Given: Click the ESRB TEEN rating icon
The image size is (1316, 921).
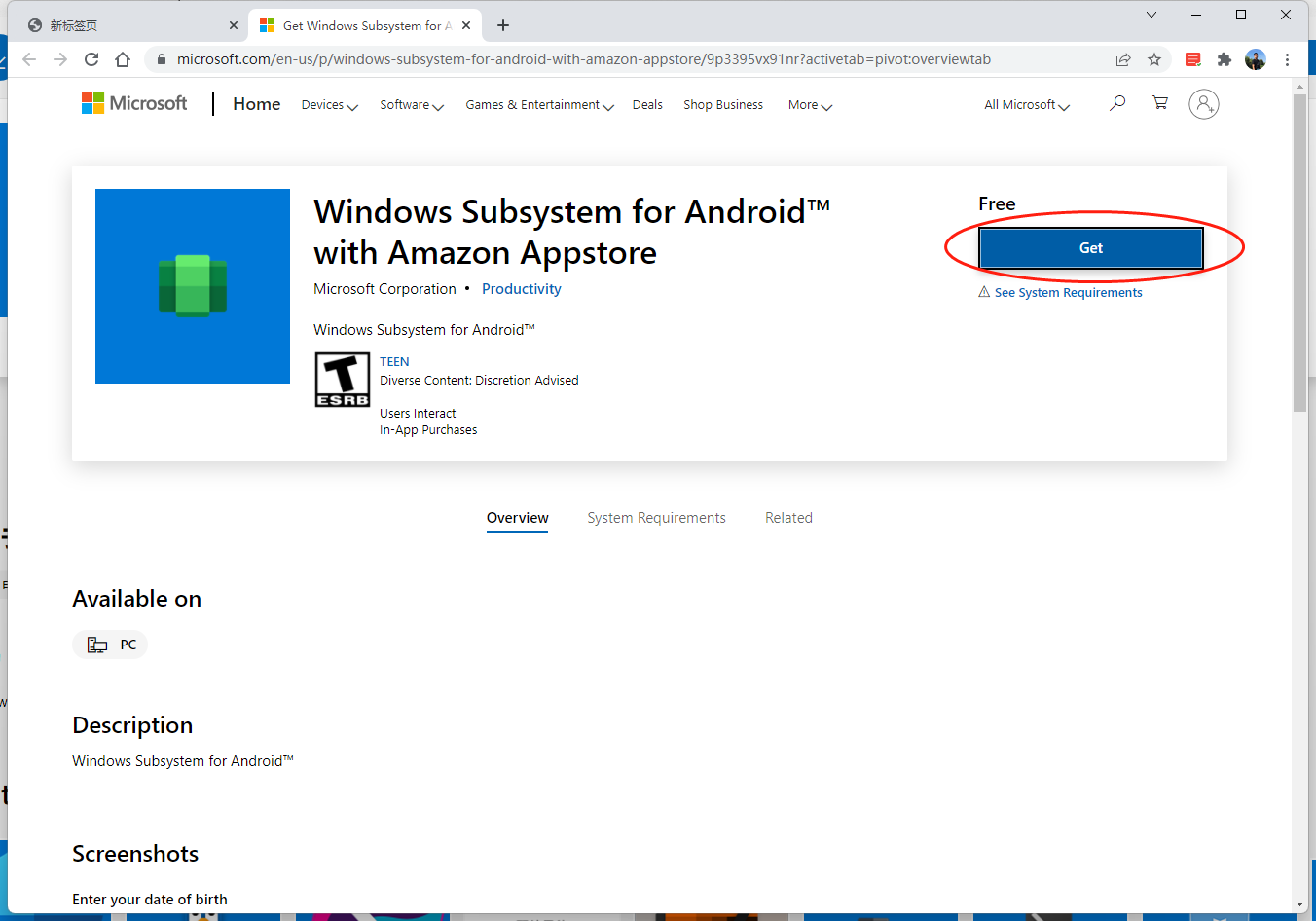Looking at the screenshot, I should point(343,380).
